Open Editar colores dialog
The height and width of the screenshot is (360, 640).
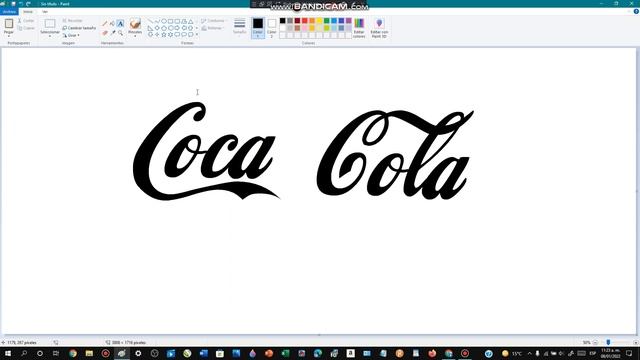point(359,28)
